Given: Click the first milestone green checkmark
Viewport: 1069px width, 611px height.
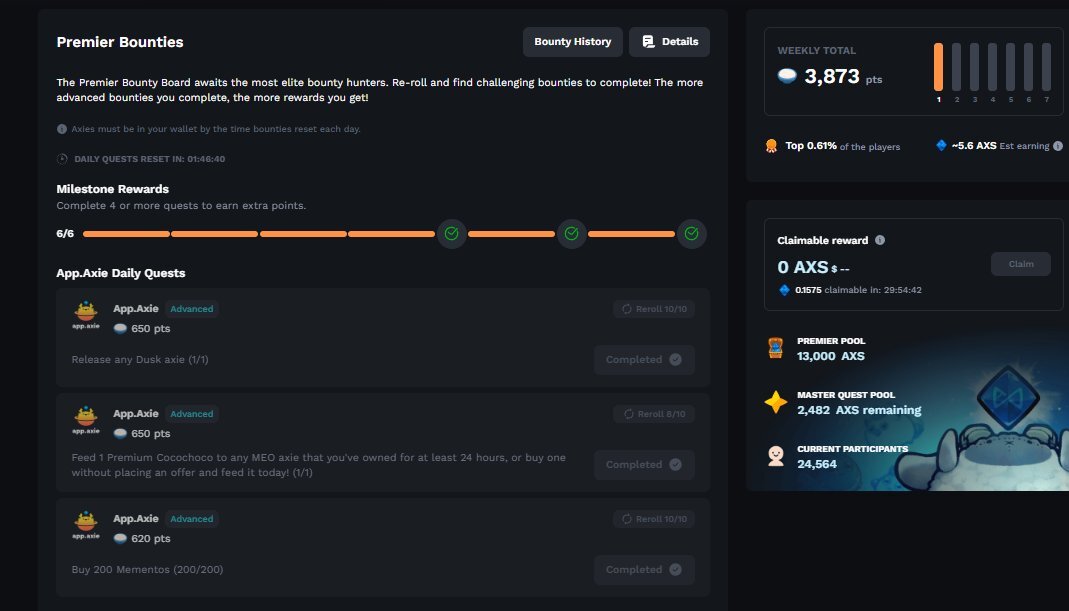Looking at the screenshot, I should click(451, 234).
